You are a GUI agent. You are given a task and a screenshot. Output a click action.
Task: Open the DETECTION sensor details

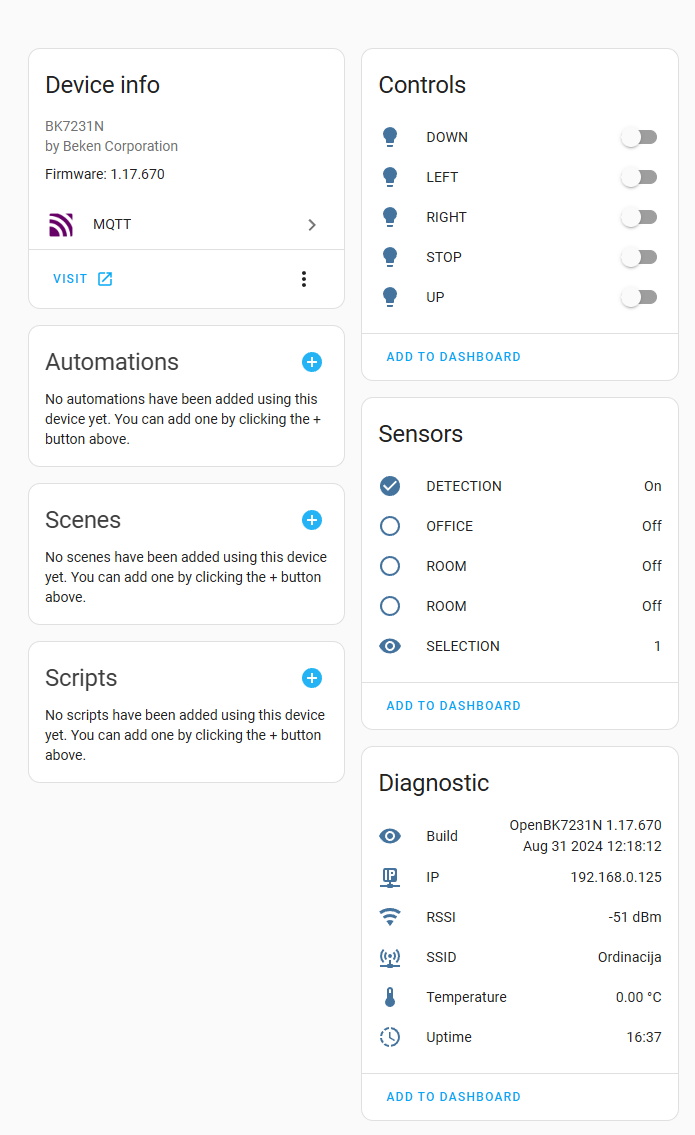520,486
